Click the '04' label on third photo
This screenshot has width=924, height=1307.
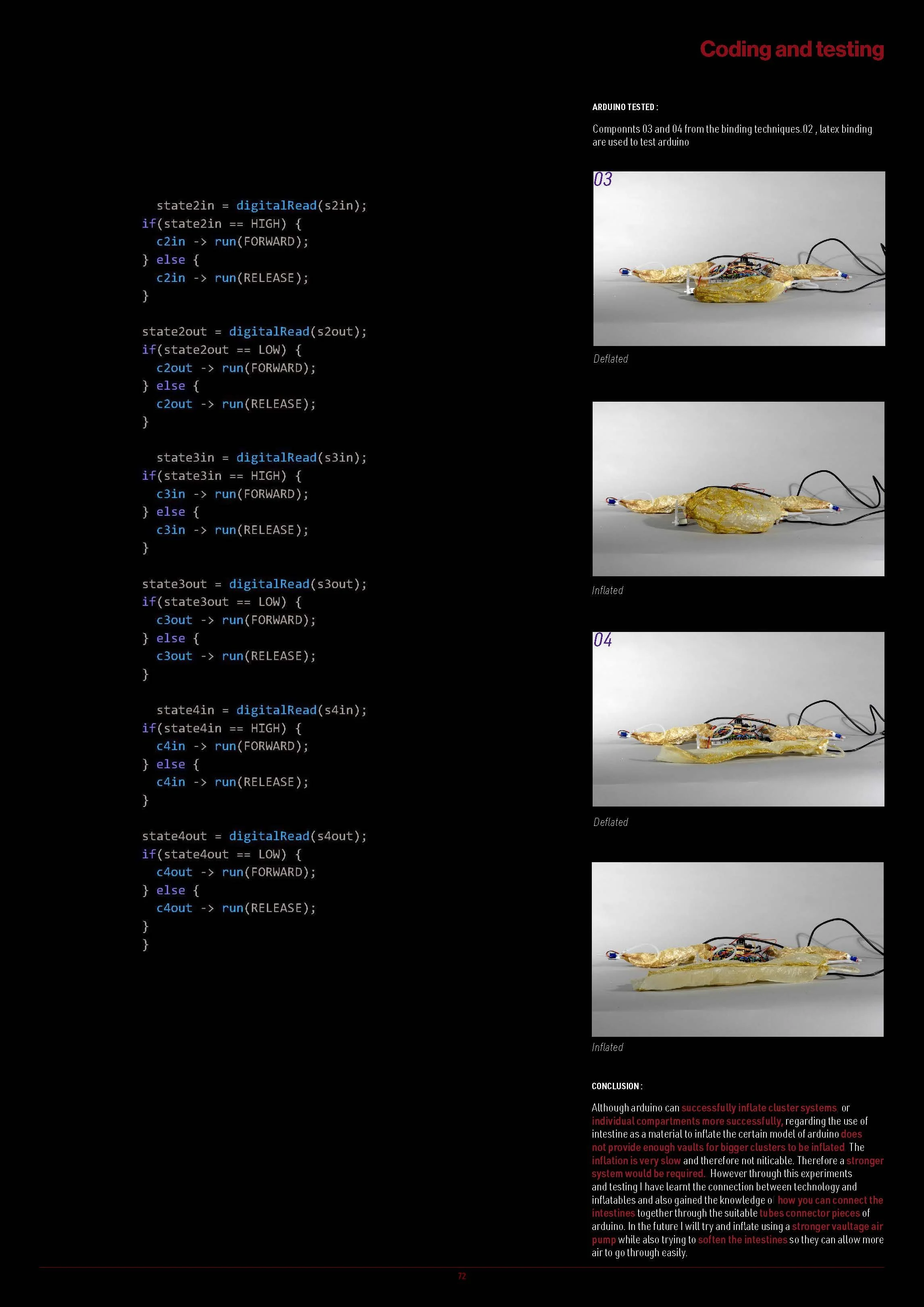[x=603, y=640]
